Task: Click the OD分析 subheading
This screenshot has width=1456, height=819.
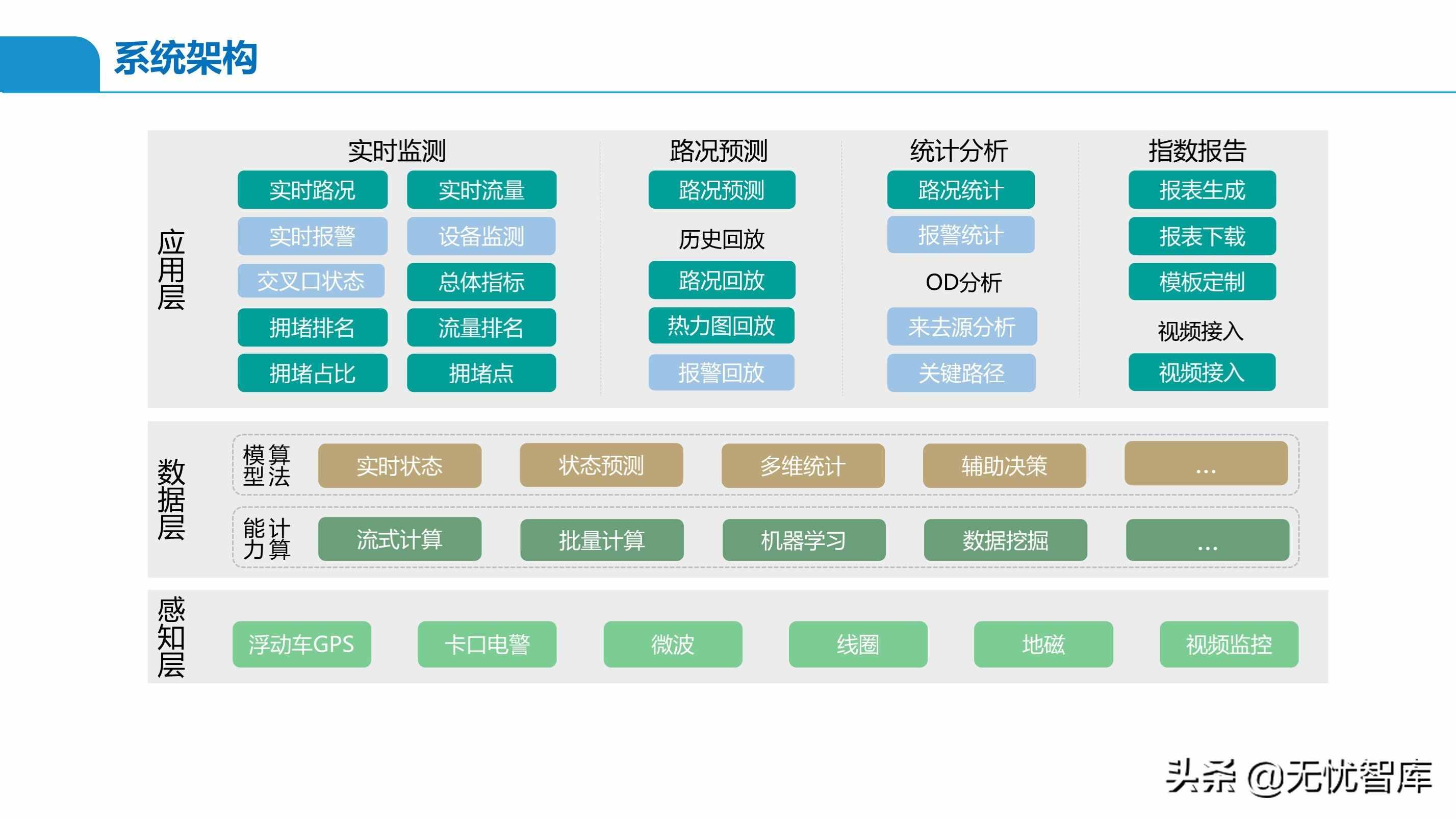Action: point(963,282)
